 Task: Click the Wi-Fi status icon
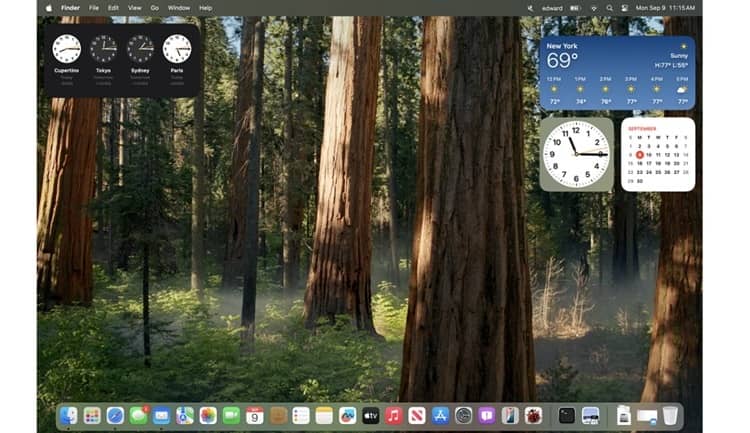pyautogui.click(x=594, y=8)
